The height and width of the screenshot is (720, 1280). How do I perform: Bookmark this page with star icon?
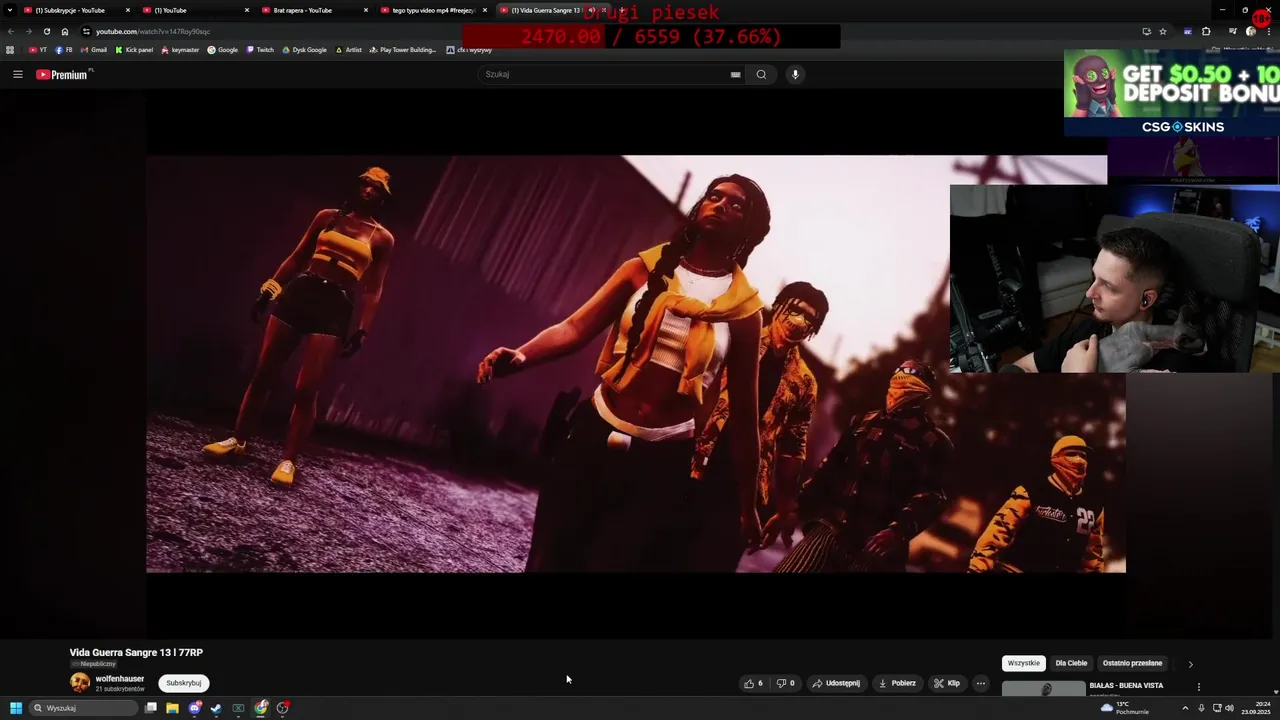(1163, 31)
